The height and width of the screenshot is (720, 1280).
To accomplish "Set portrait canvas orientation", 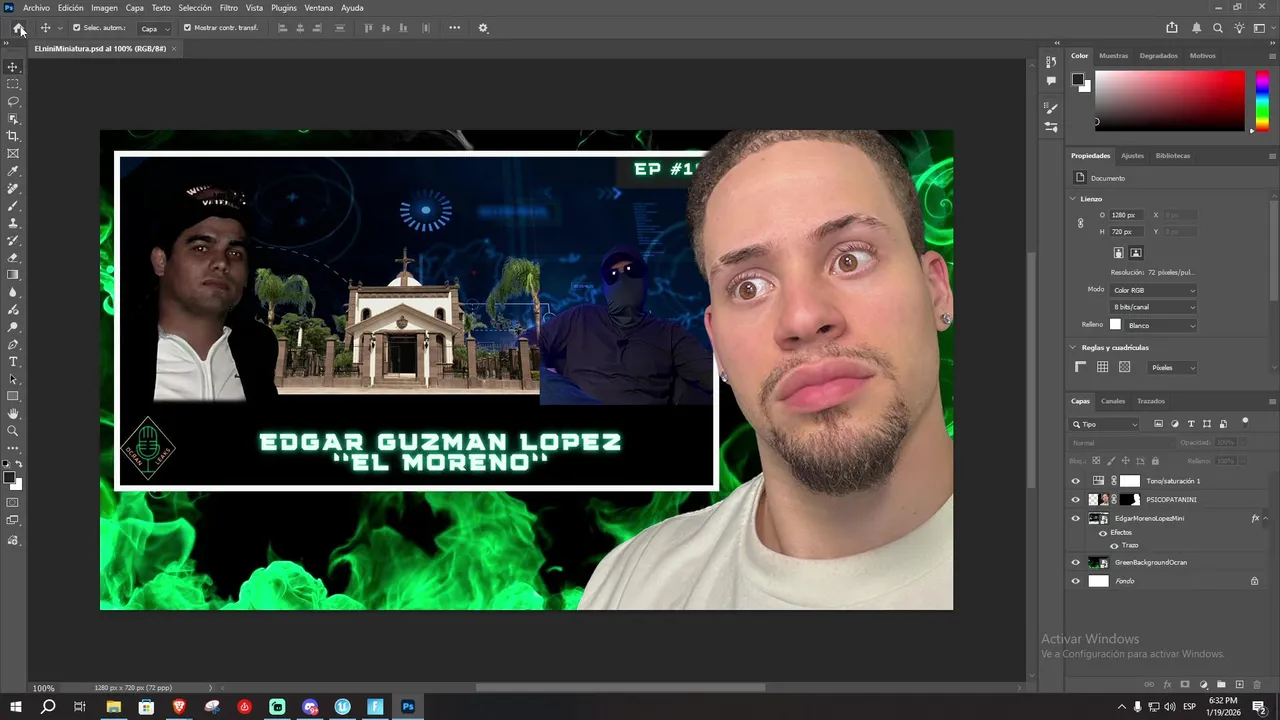I will click(1119, 253).
